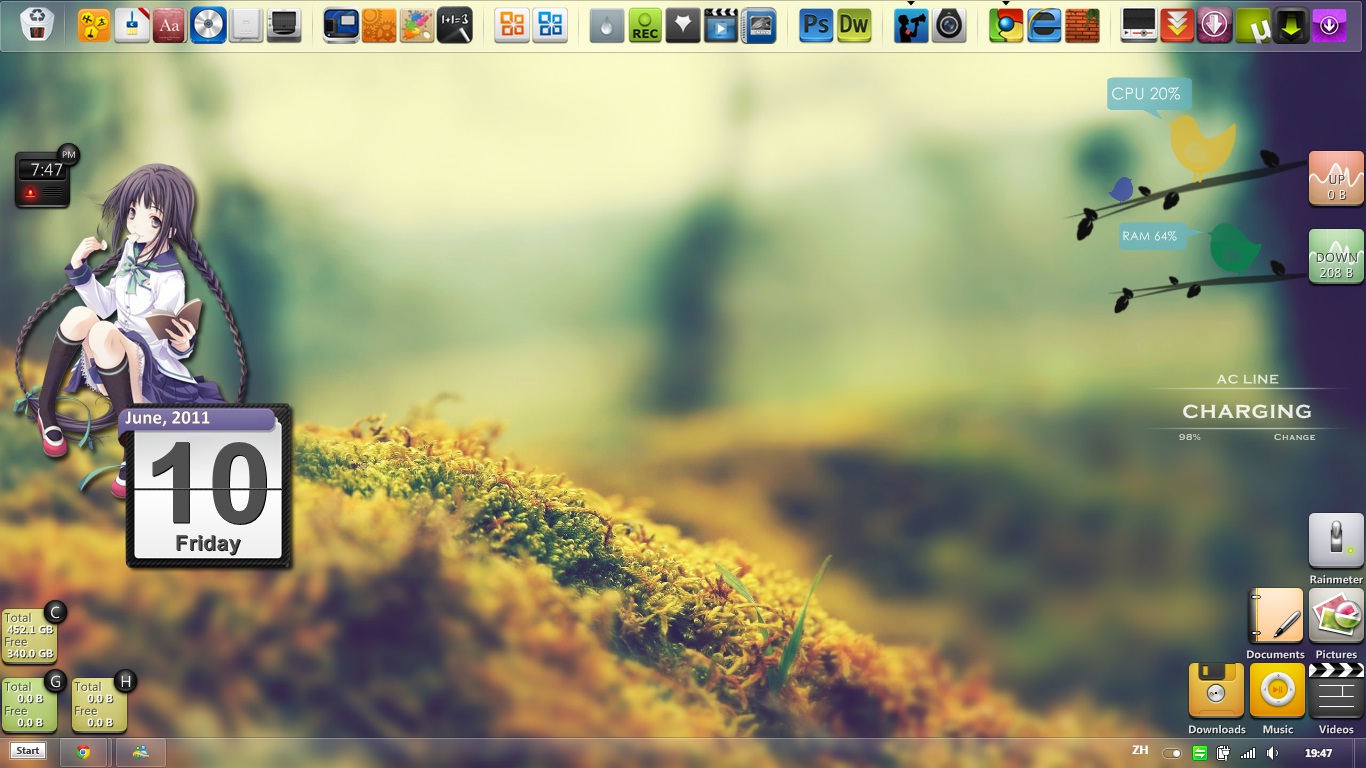Open the network signal tray flyout
Image resolution: width=1366 pixels, height=768 pixels.
coord(1248,753)
